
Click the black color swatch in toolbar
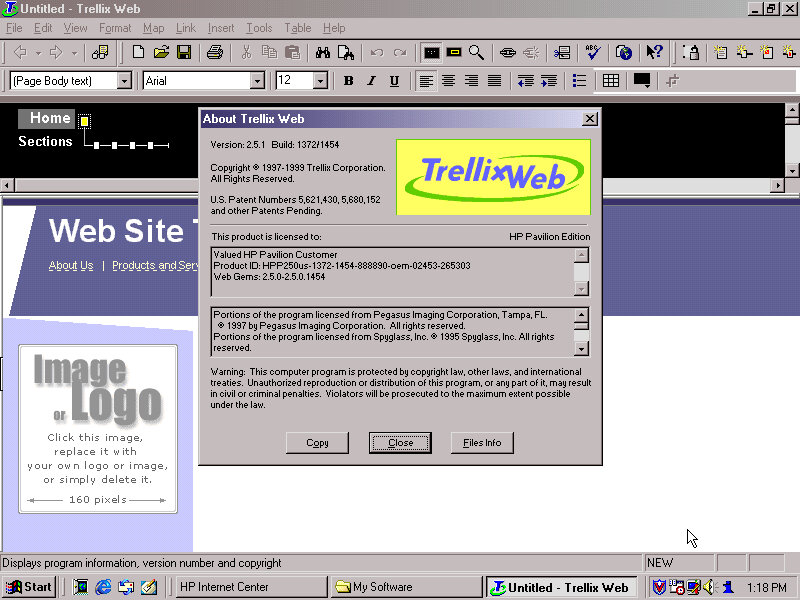(641, 81)
